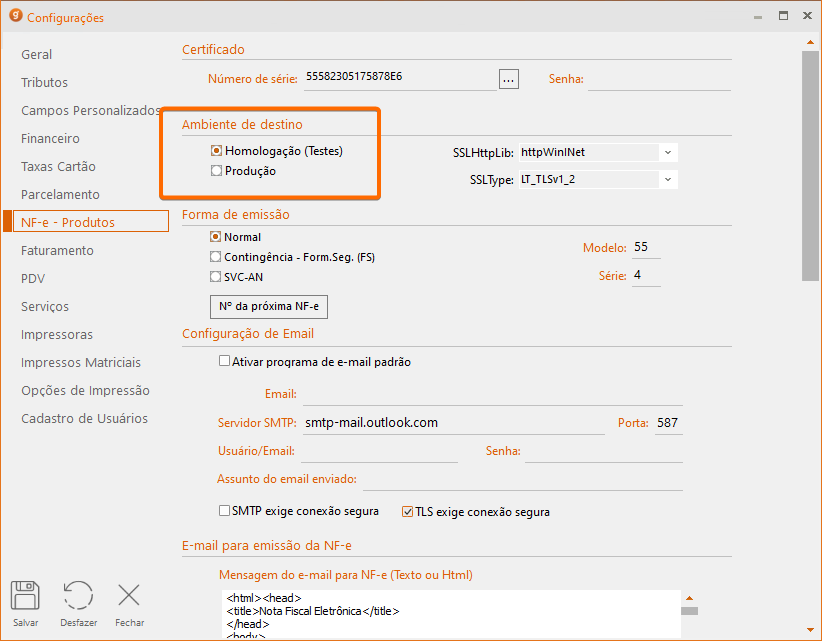Toggle SMTP exige conexão segura checkbox
Screen dimensions: 822x641
224,511
